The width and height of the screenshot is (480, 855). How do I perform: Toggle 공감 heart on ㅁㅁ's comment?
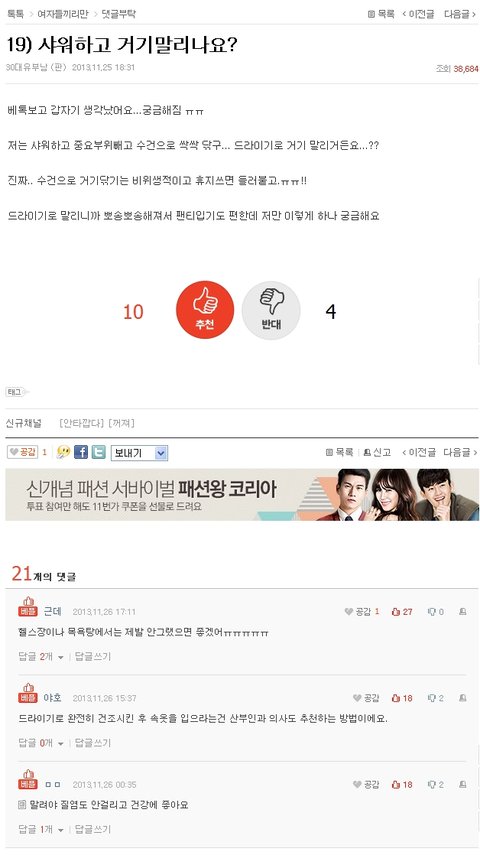pos(365,785)
